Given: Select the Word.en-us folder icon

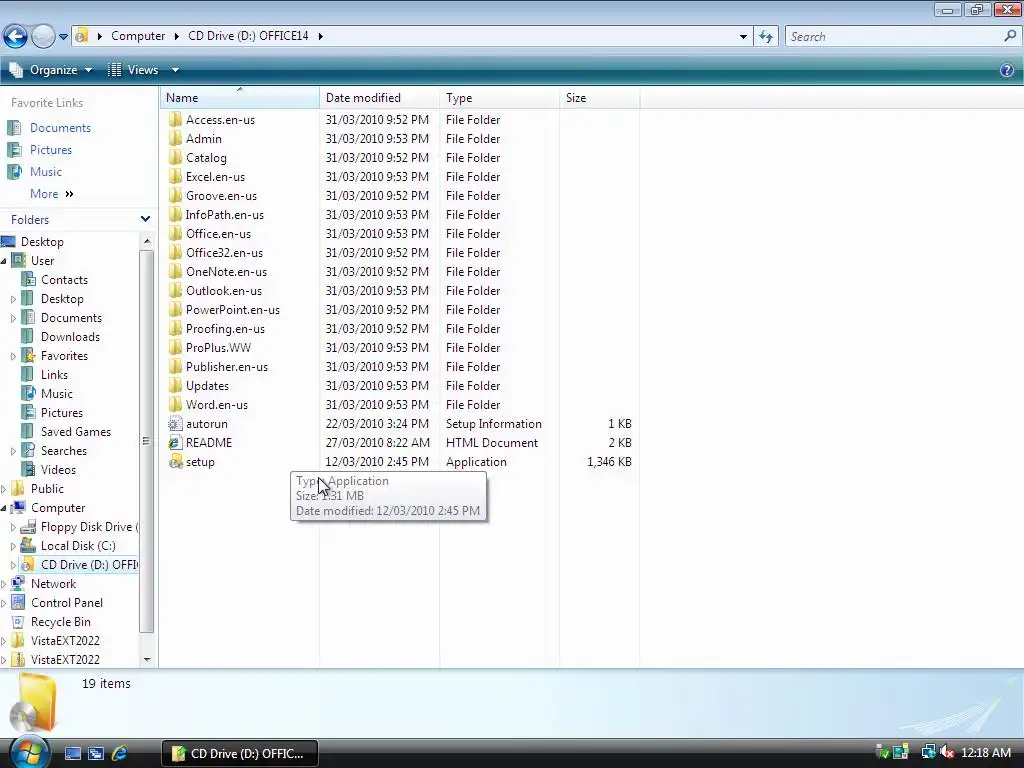Looking at the screenshot, I should 175,405.
